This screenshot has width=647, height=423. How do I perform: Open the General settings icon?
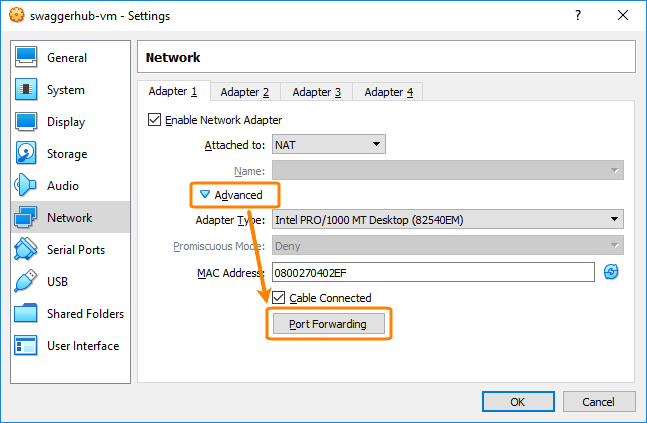[x=27, y=58]
